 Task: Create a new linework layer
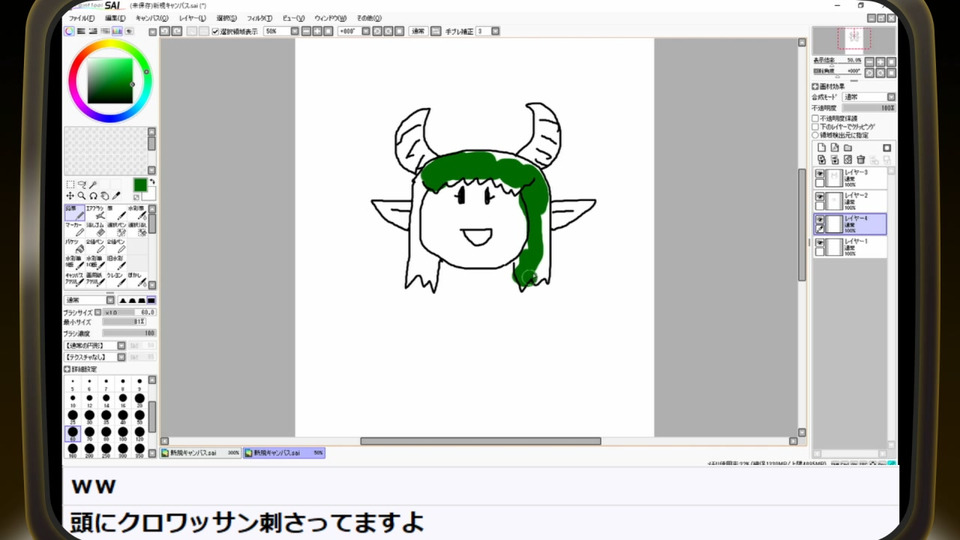point(834,148)
